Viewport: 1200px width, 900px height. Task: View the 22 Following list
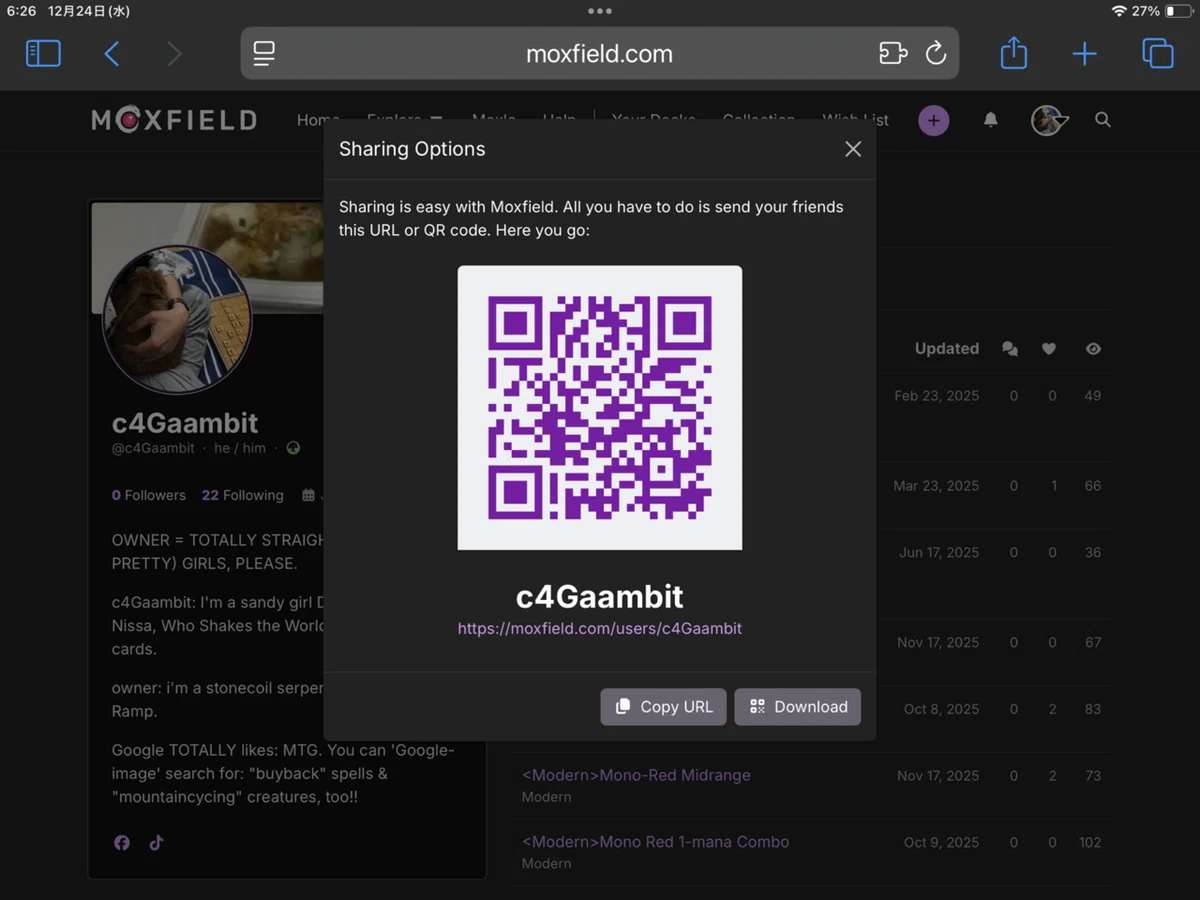(x=242, y=495)
